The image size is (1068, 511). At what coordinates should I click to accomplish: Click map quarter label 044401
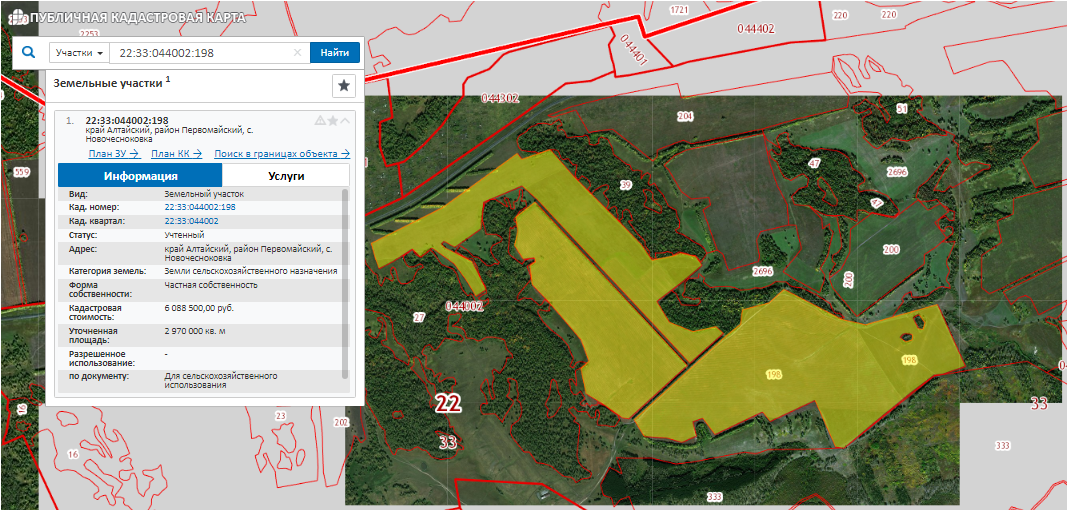(x=635, y=50)
